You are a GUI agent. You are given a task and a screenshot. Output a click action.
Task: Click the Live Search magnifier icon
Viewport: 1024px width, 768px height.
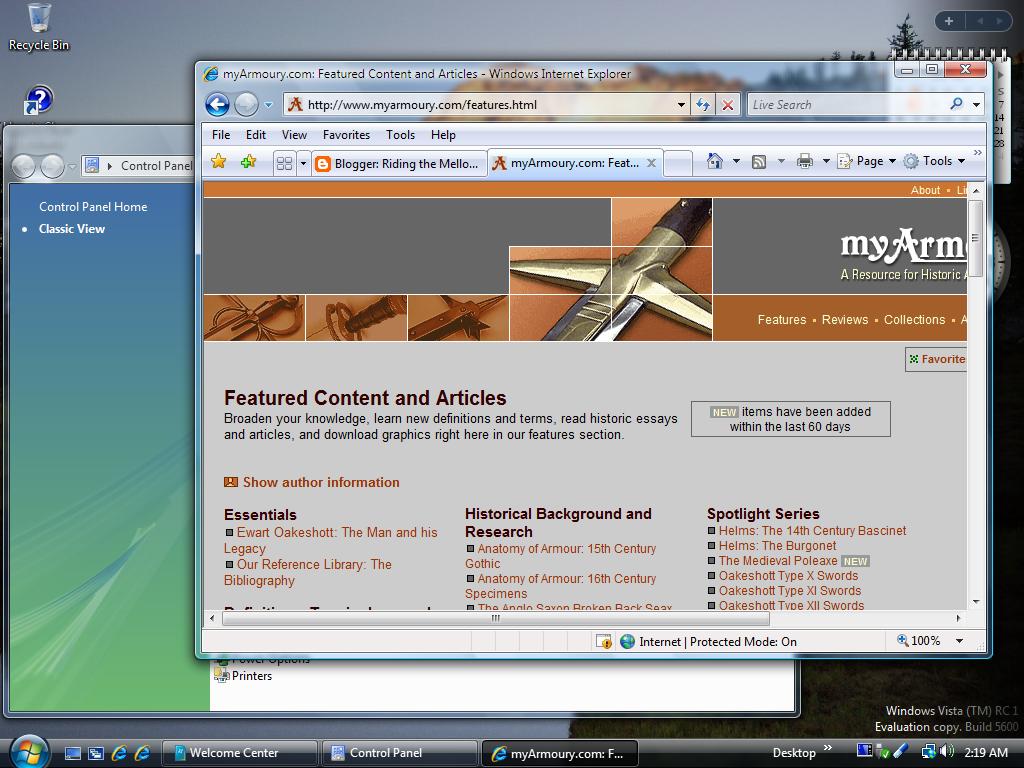[957, 104]
